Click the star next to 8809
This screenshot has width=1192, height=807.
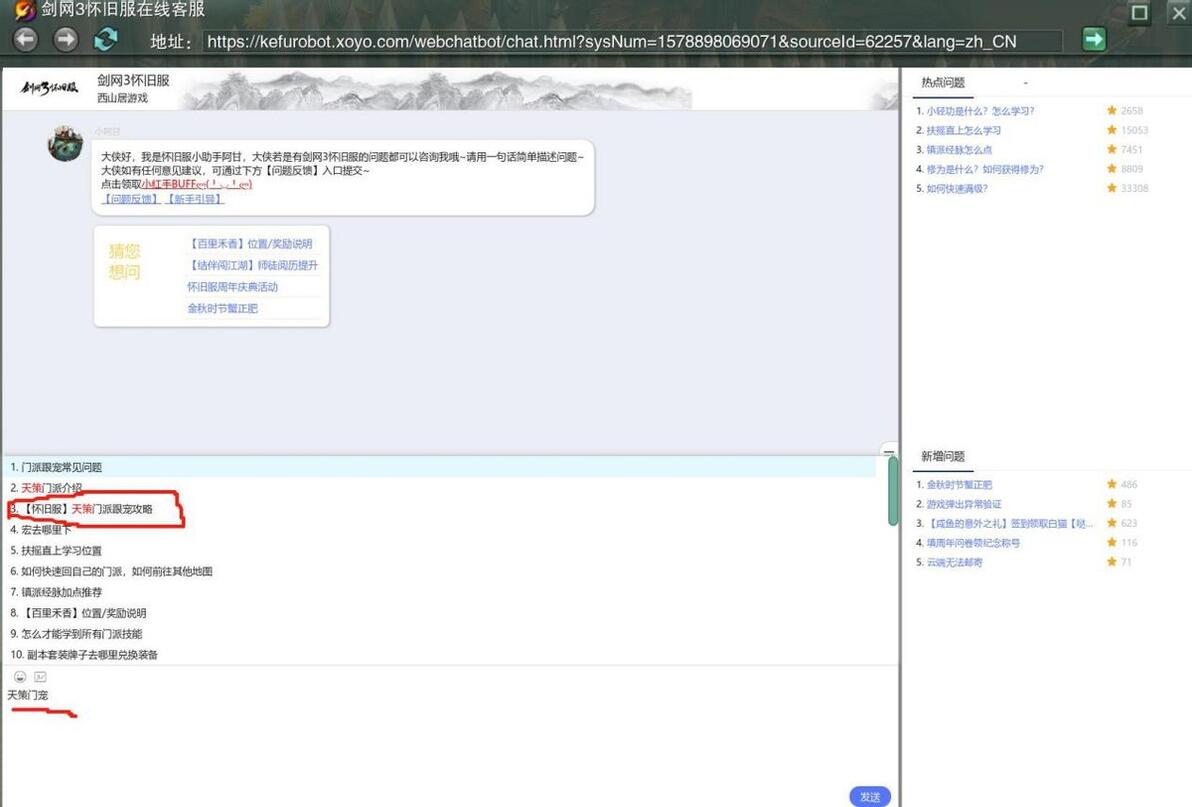(1111, 169)
